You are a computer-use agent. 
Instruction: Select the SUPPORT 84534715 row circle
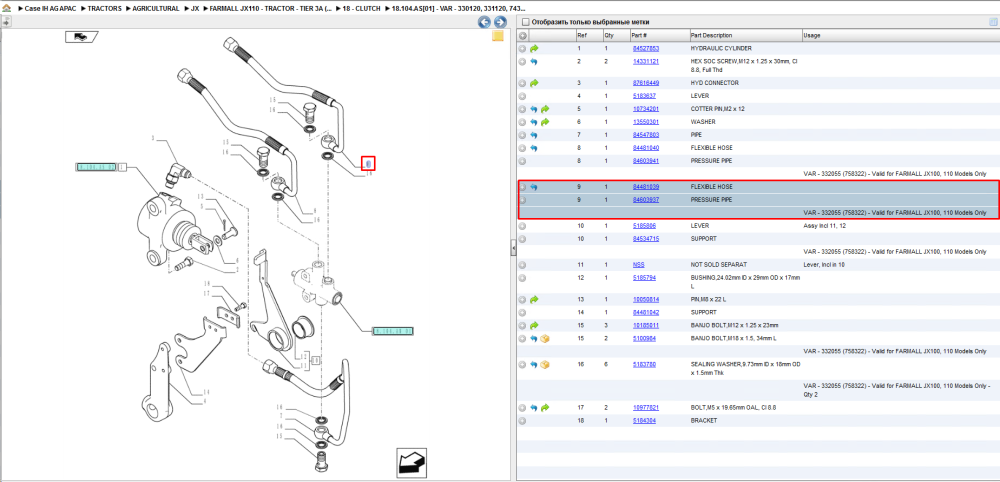[x=522, y=238]
